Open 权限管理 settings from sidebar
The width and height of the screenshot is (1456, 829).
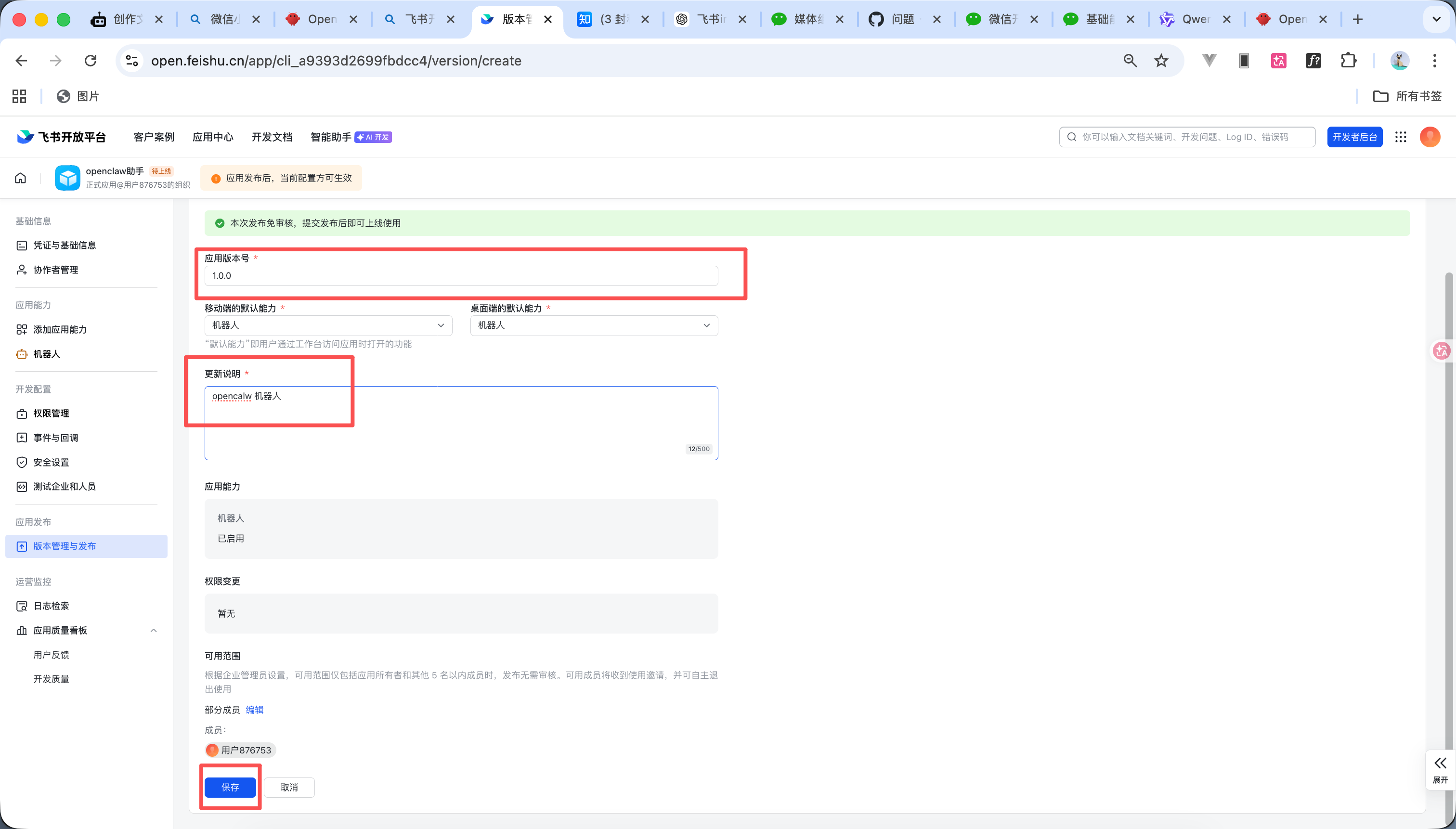coord(51,414)
